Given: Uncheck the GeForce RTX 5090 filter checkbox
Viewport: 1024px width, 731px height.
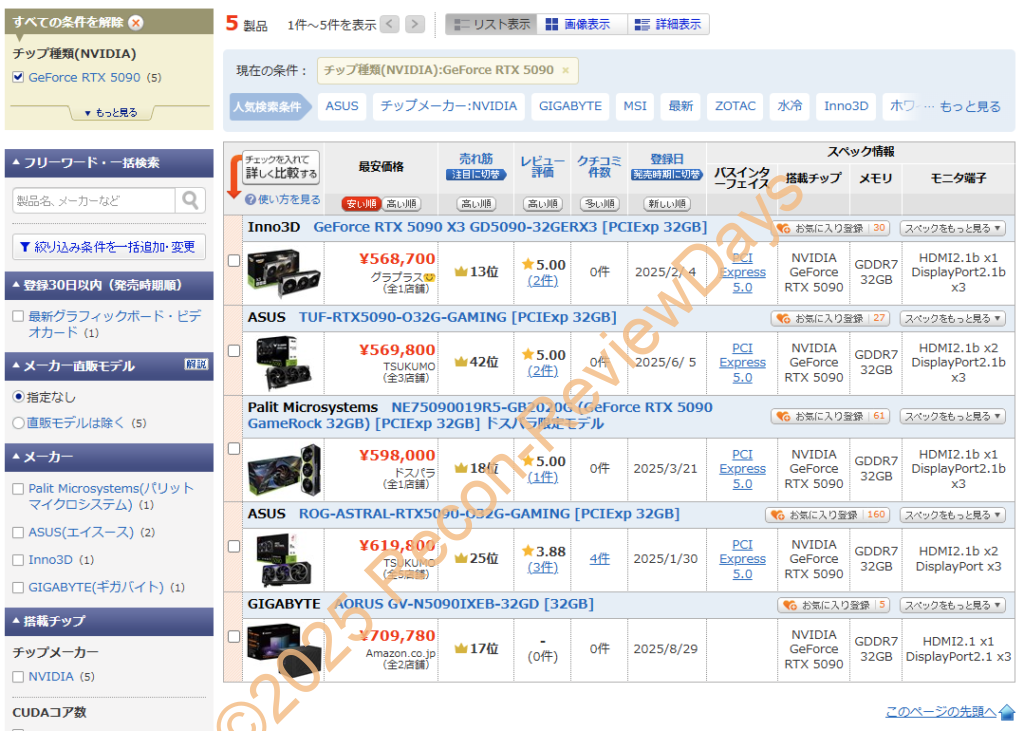Looking at the screenshot, I should pos(18,75).
